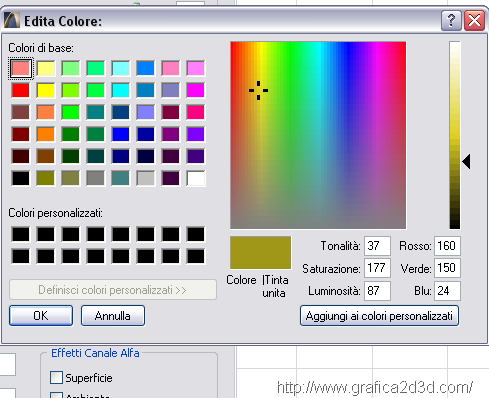Screen dimensions: 489x398
Task: Pick the pure red basic color
Action: 21,90
